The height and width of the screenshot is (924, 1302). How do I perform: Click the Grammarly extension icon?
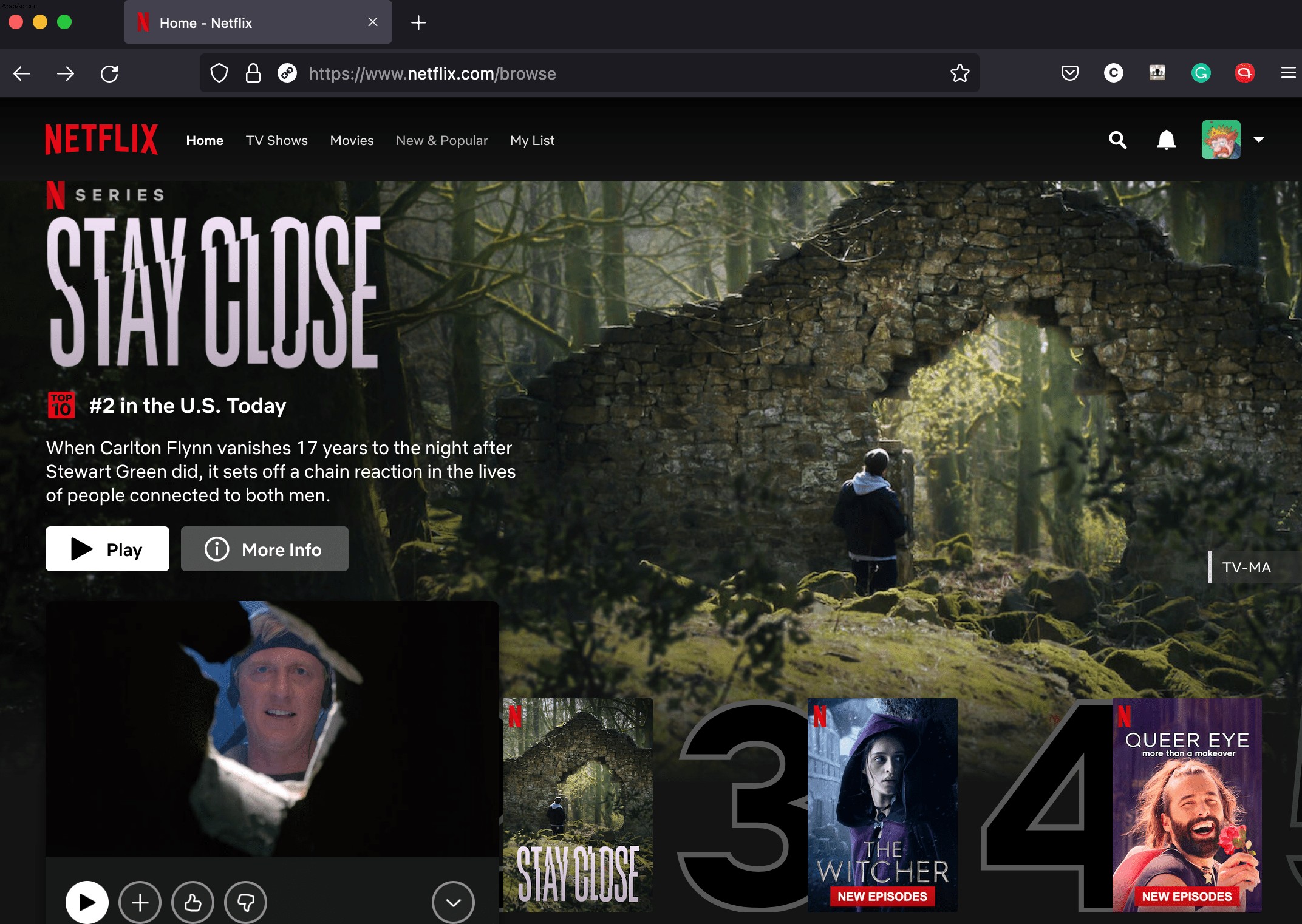(x=1201, y=73)
